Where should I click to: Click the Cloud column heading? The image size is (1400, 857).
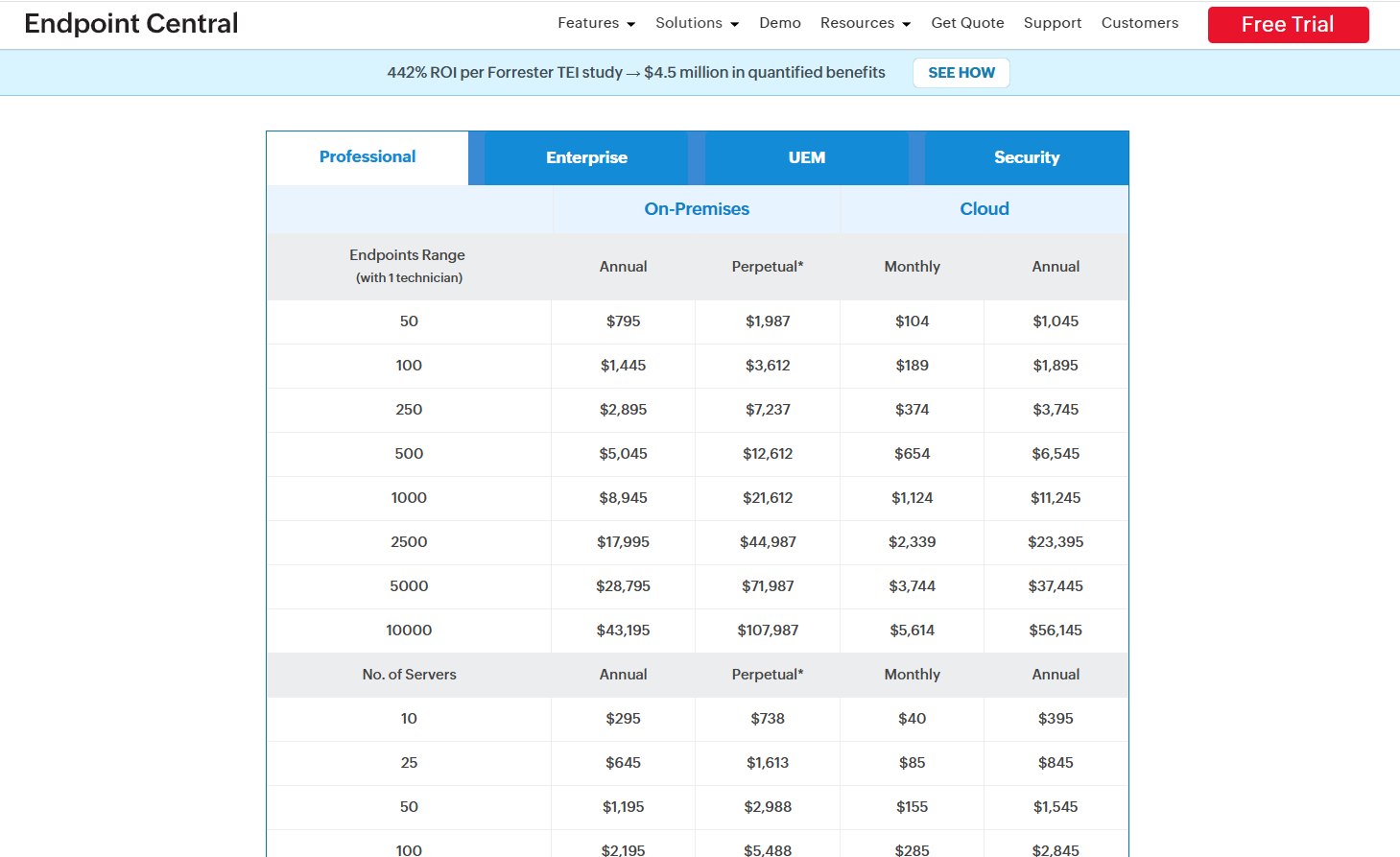pyautogui.click(x=984, y=209)
